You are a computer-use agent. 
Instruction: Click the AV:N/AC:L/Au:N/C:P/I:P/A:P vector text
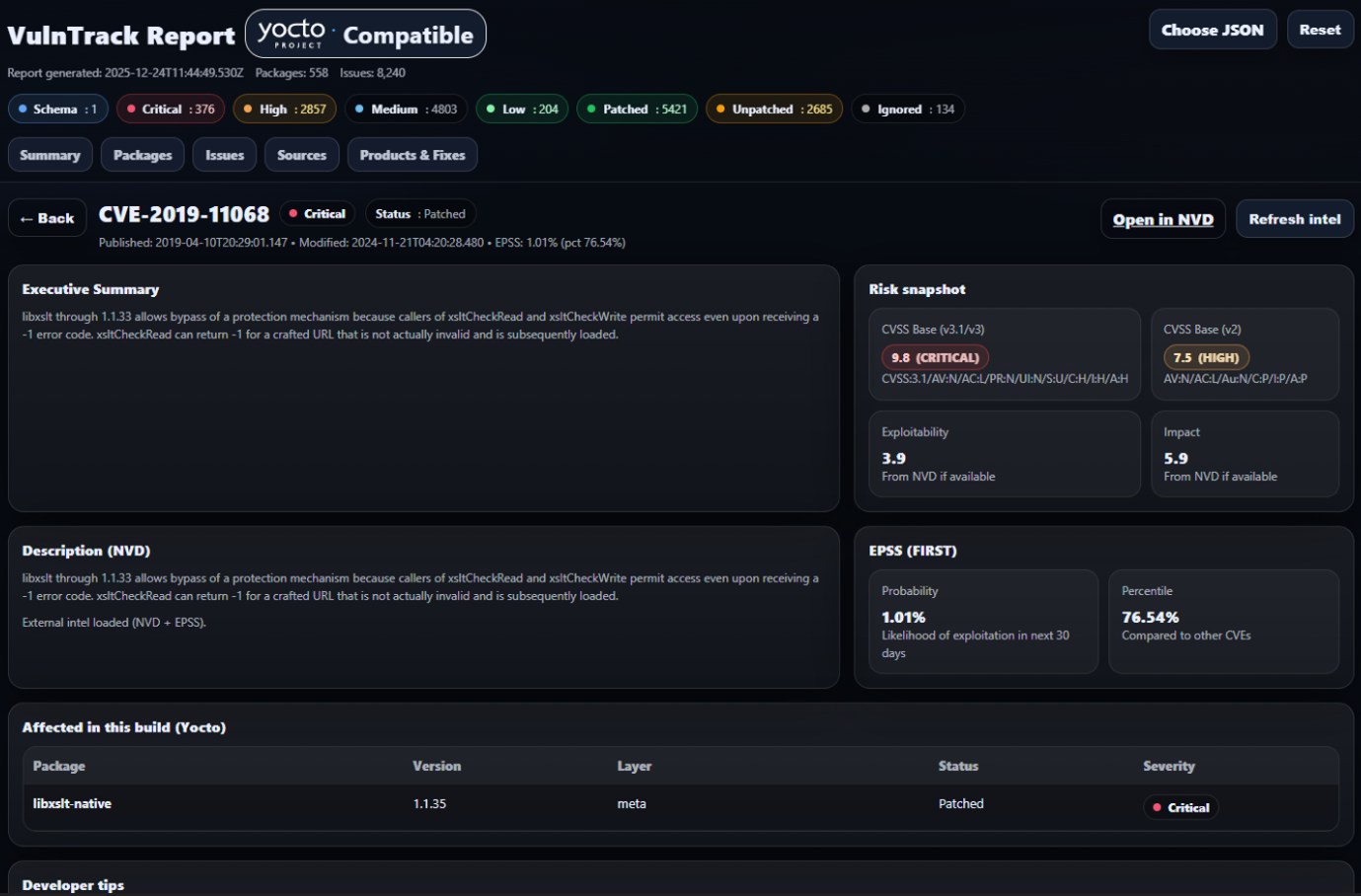(x=1235, y=379)
